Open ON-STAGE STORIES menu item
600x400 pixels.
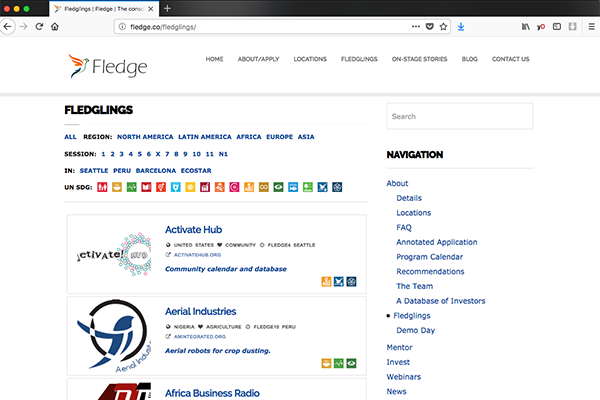419,59
